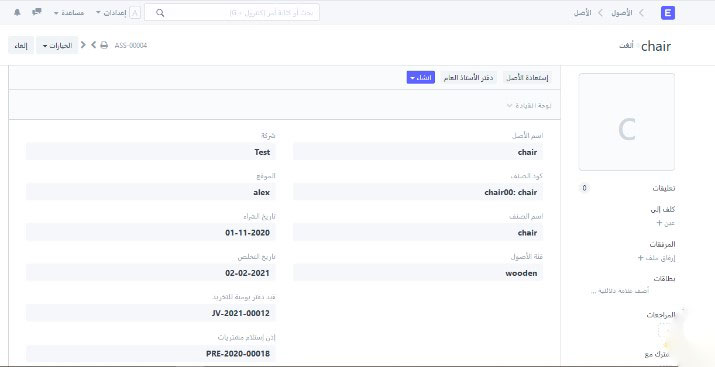Open the مساعدة help dropdown
Screen dimensions: 715x367
pyautogui.click(x=69, y=13)
